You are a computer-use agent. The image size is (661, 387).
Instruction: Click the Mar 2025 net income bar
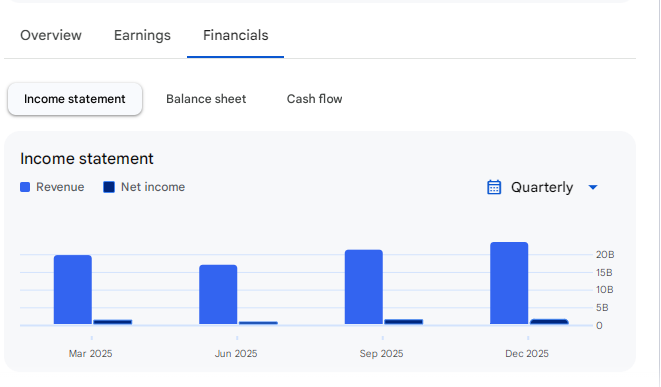coord(113,322)
